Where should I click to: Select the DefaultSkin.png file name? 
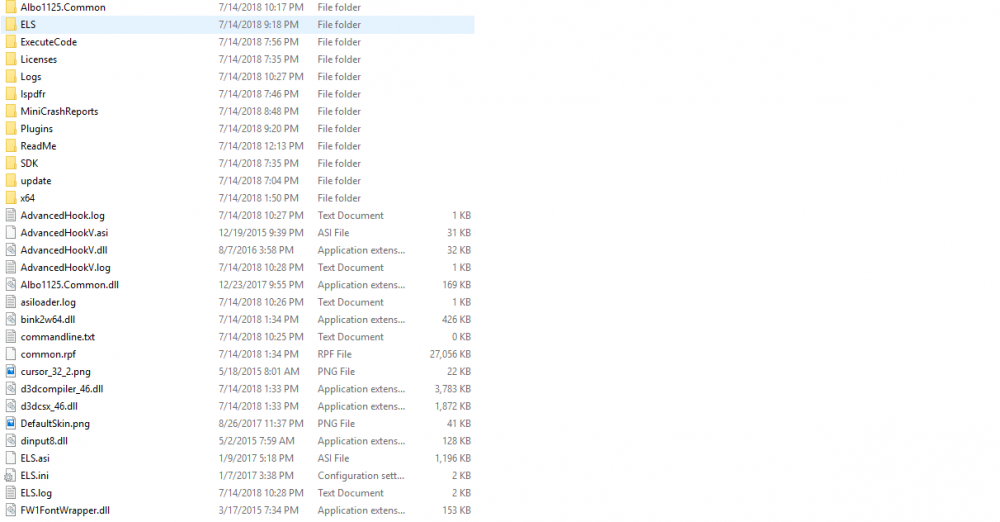click(55, 423)
